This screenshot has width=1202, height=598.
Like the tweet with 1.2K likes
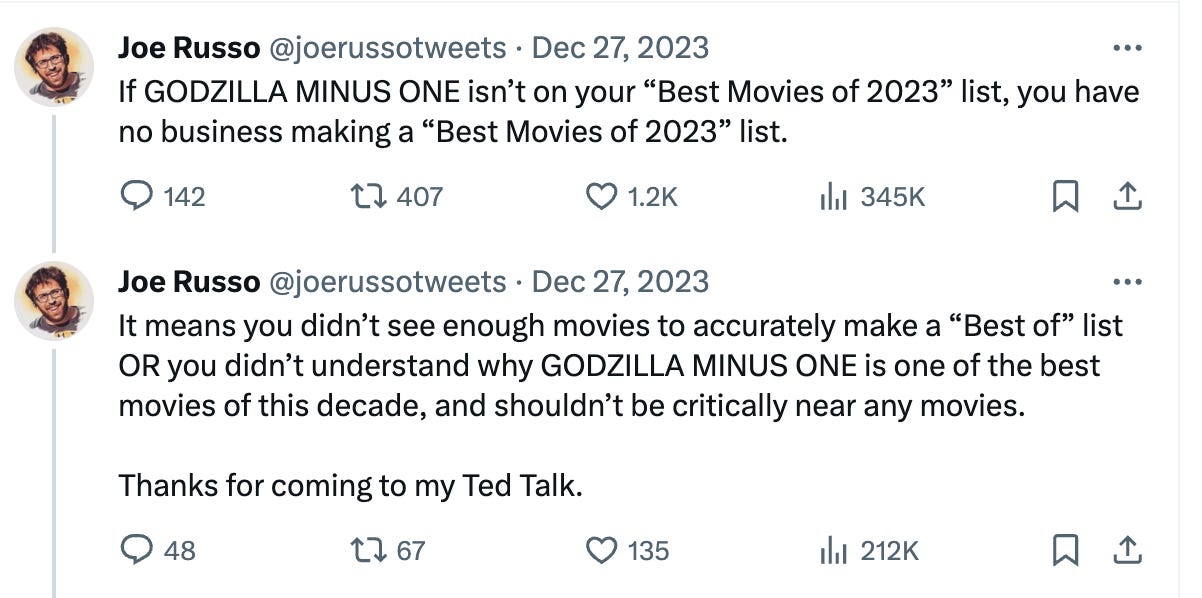(x=631, y=197)
